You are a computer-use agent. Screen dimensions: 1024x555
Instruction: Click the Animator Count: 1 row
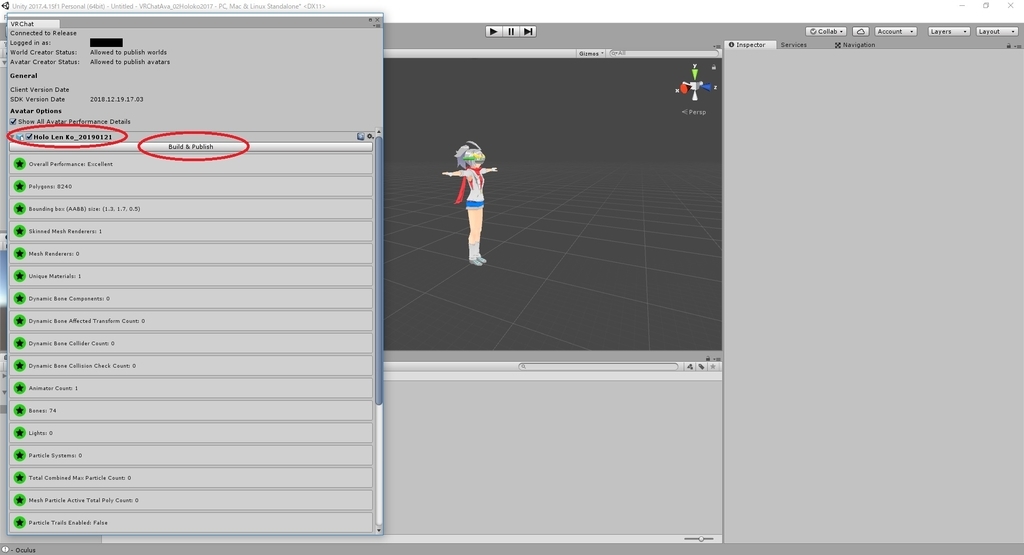click(191, 388)
